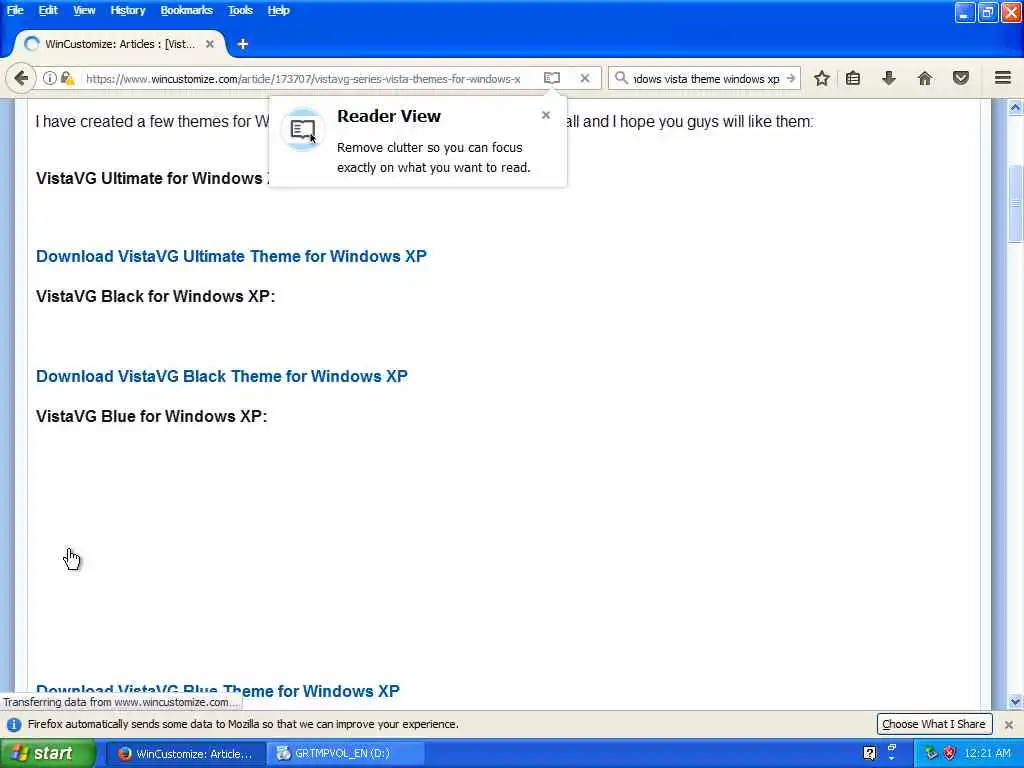
Task: Click the 12:21 AM taskbar clock
Action: 987,754
